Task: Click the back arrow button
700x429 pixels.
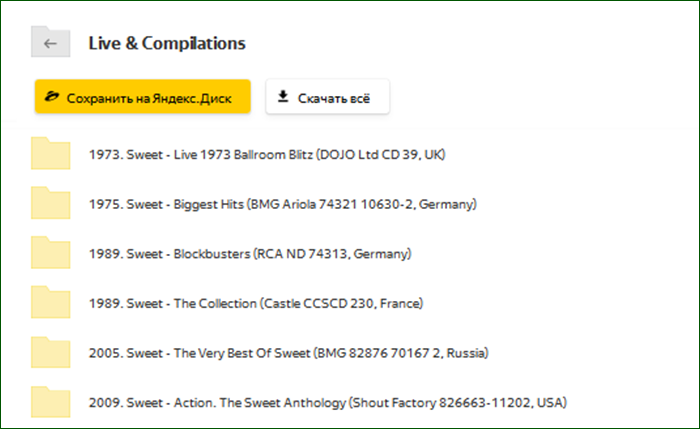Action: click(x=50, y=44)
